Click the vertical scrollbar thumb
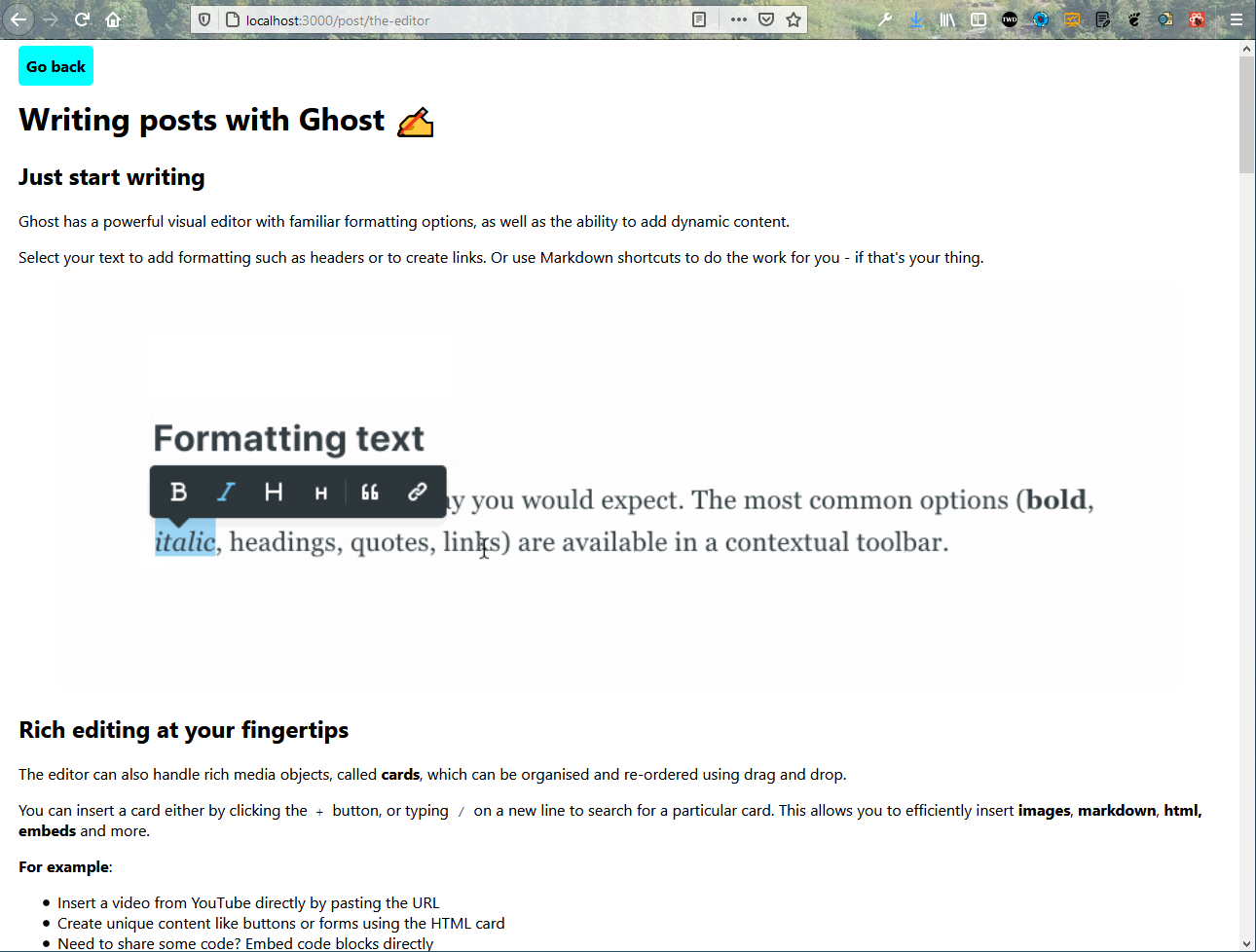 point(1247,115)
